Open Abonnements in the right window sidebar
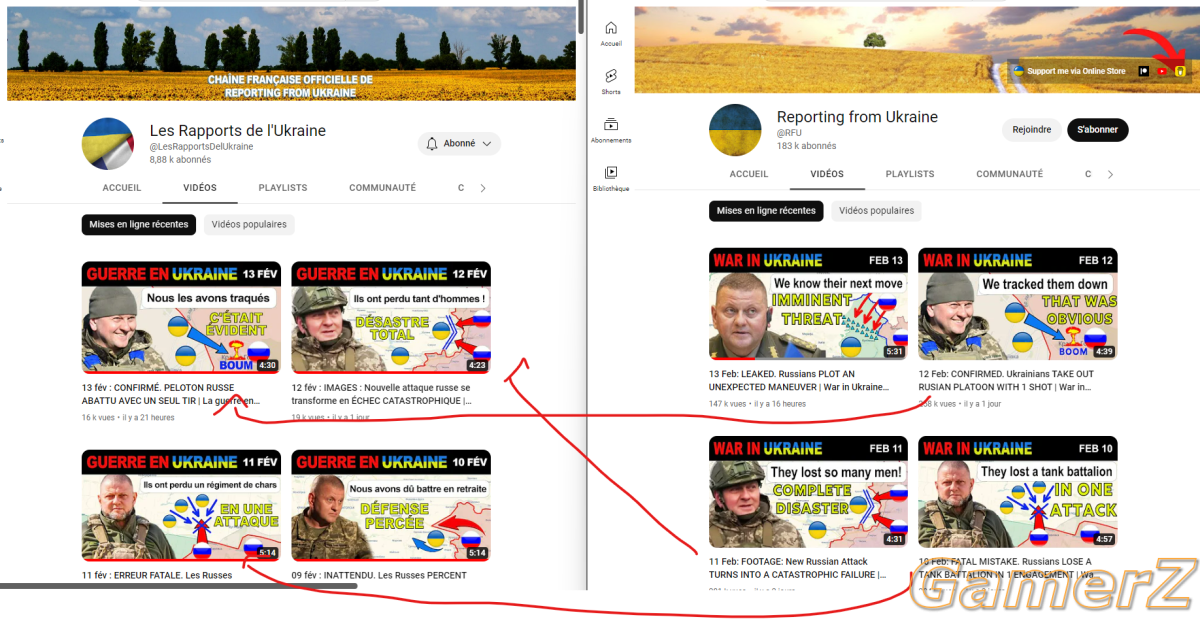 point(611,130)
